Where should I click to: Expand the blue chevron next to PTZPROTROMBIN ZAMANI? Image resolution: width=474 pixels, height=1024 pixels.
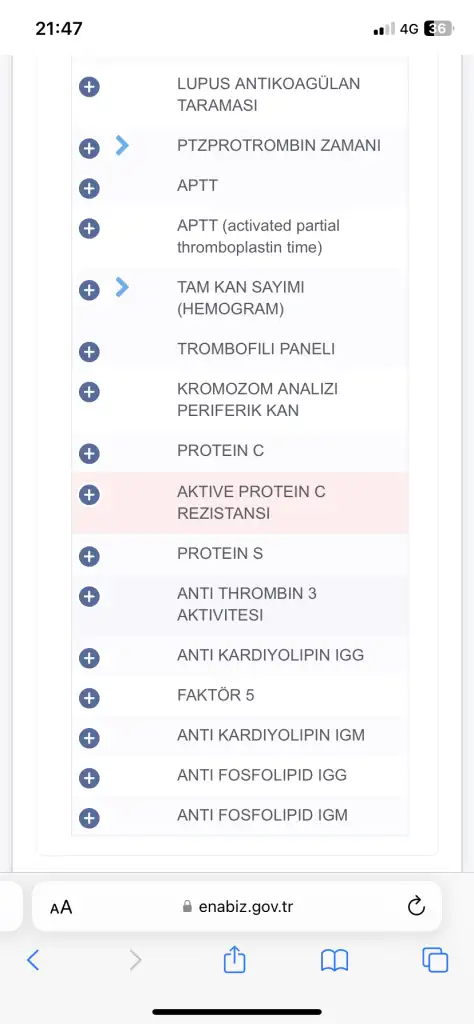coord(122,145)
